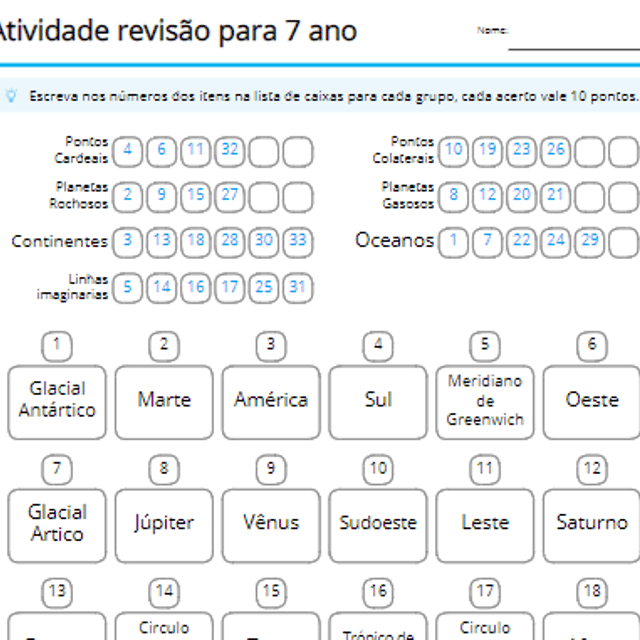640x640 pixels.
Task: Click the Saturno card
Action: (x=592, y=526)
